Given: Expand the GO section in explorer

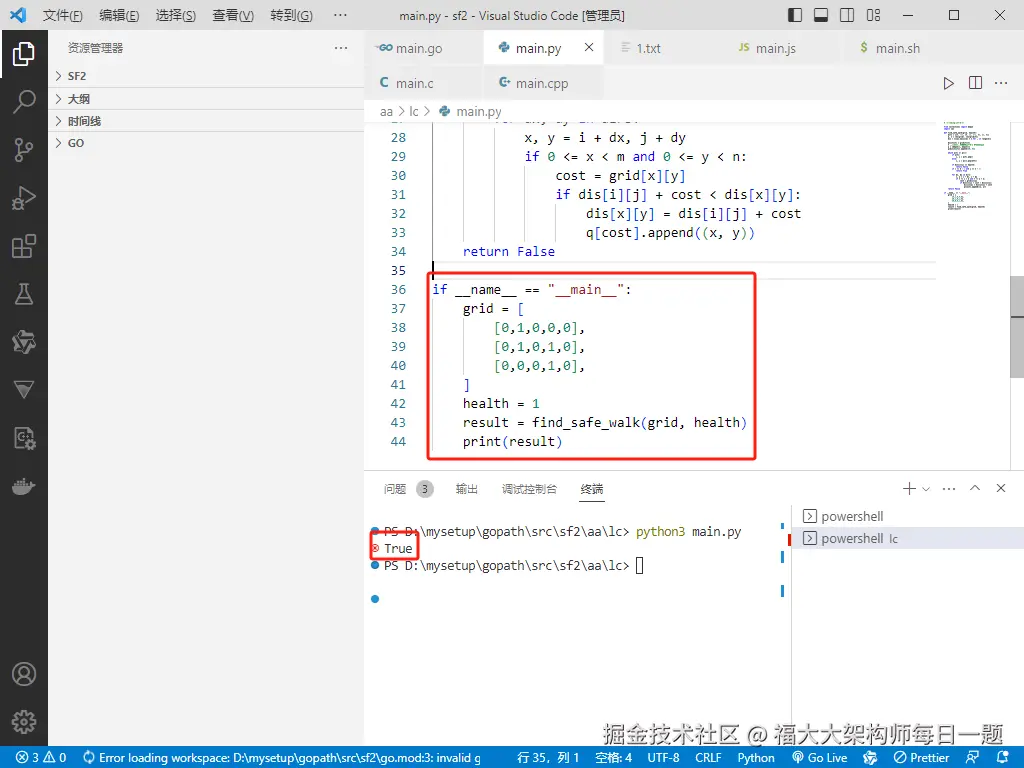Looking at the screenshot, I should click(206, 143).
